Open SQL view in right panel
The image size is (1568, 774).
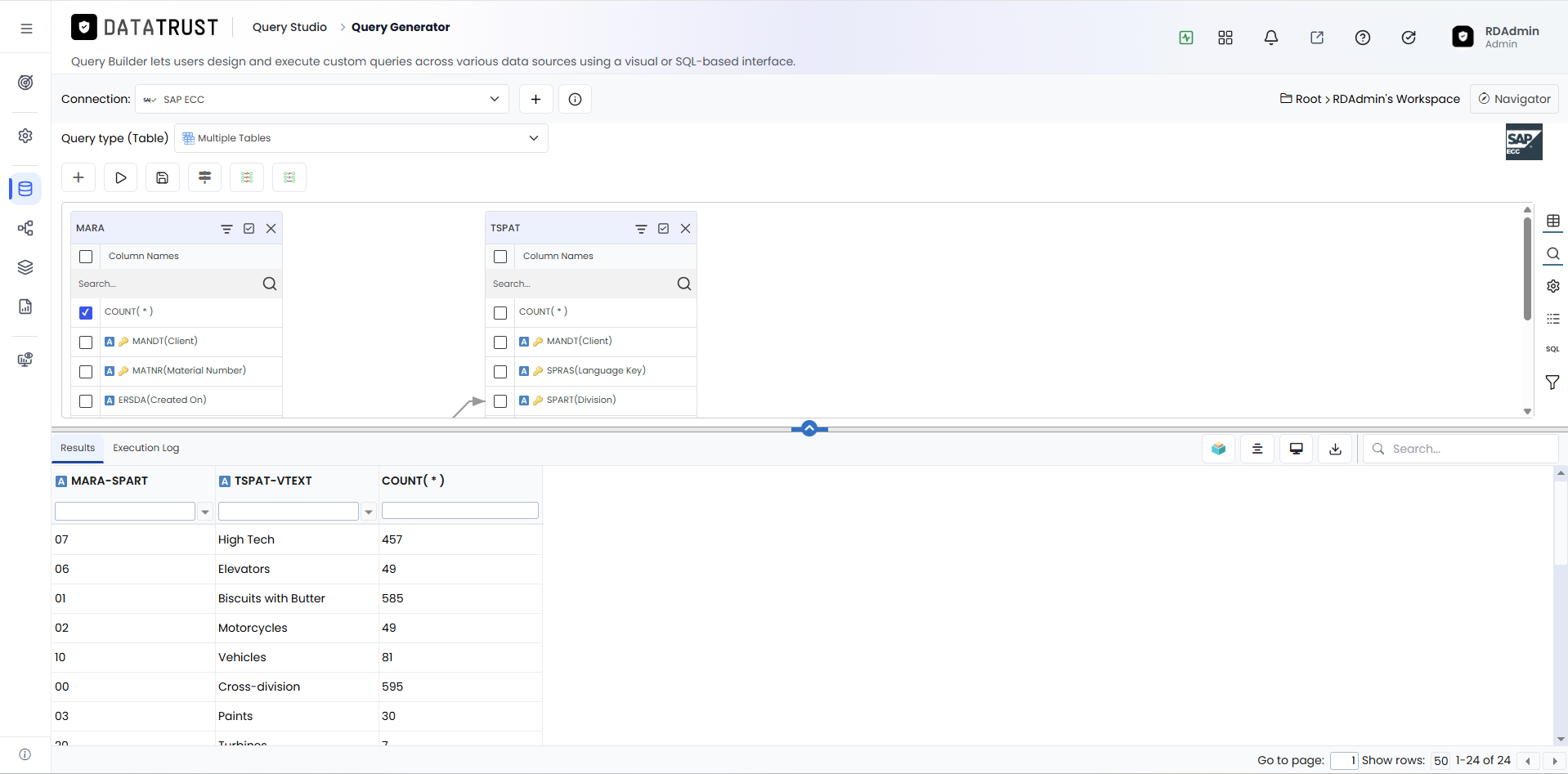[1552, 349]
